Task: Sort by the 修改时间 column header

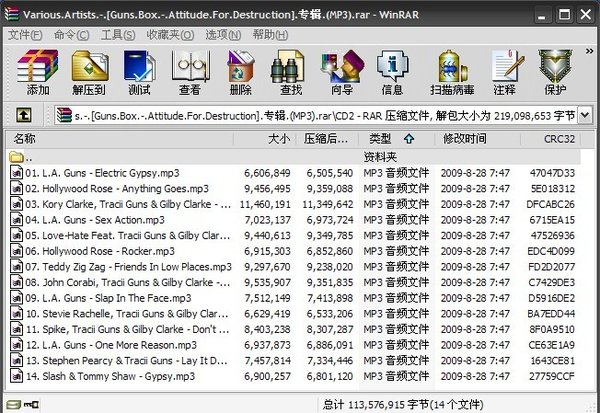Action: (477, 139)
